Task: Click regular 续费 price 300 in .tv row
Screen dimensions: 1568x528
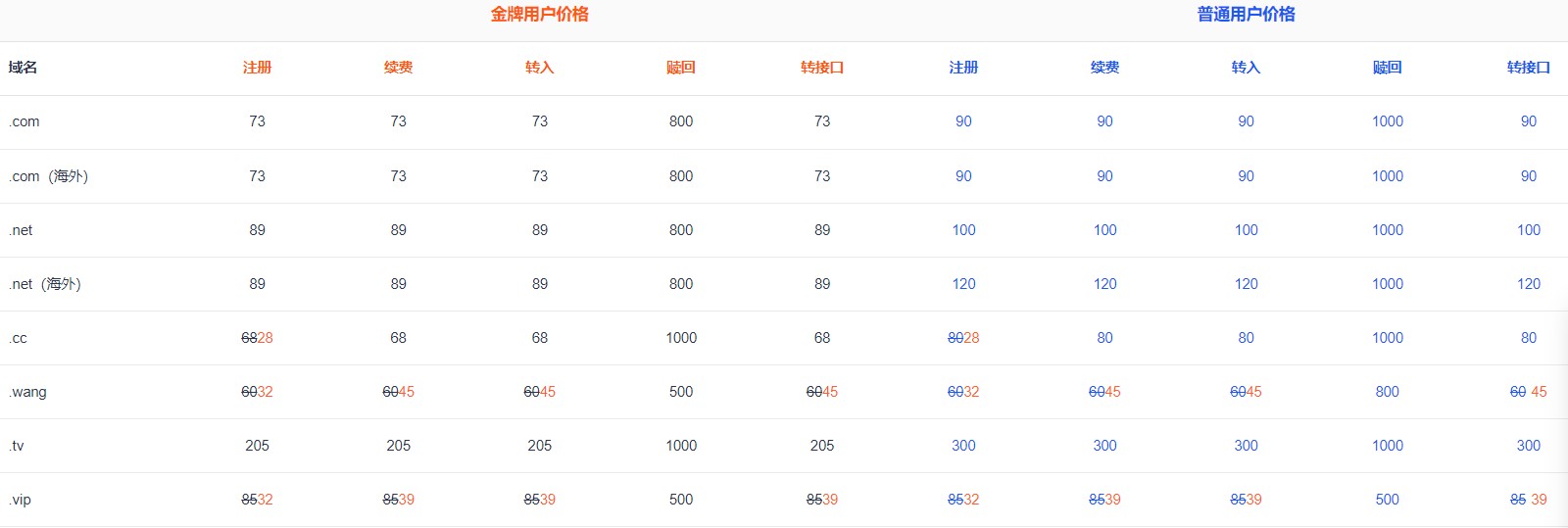Action: point(1104,446)
